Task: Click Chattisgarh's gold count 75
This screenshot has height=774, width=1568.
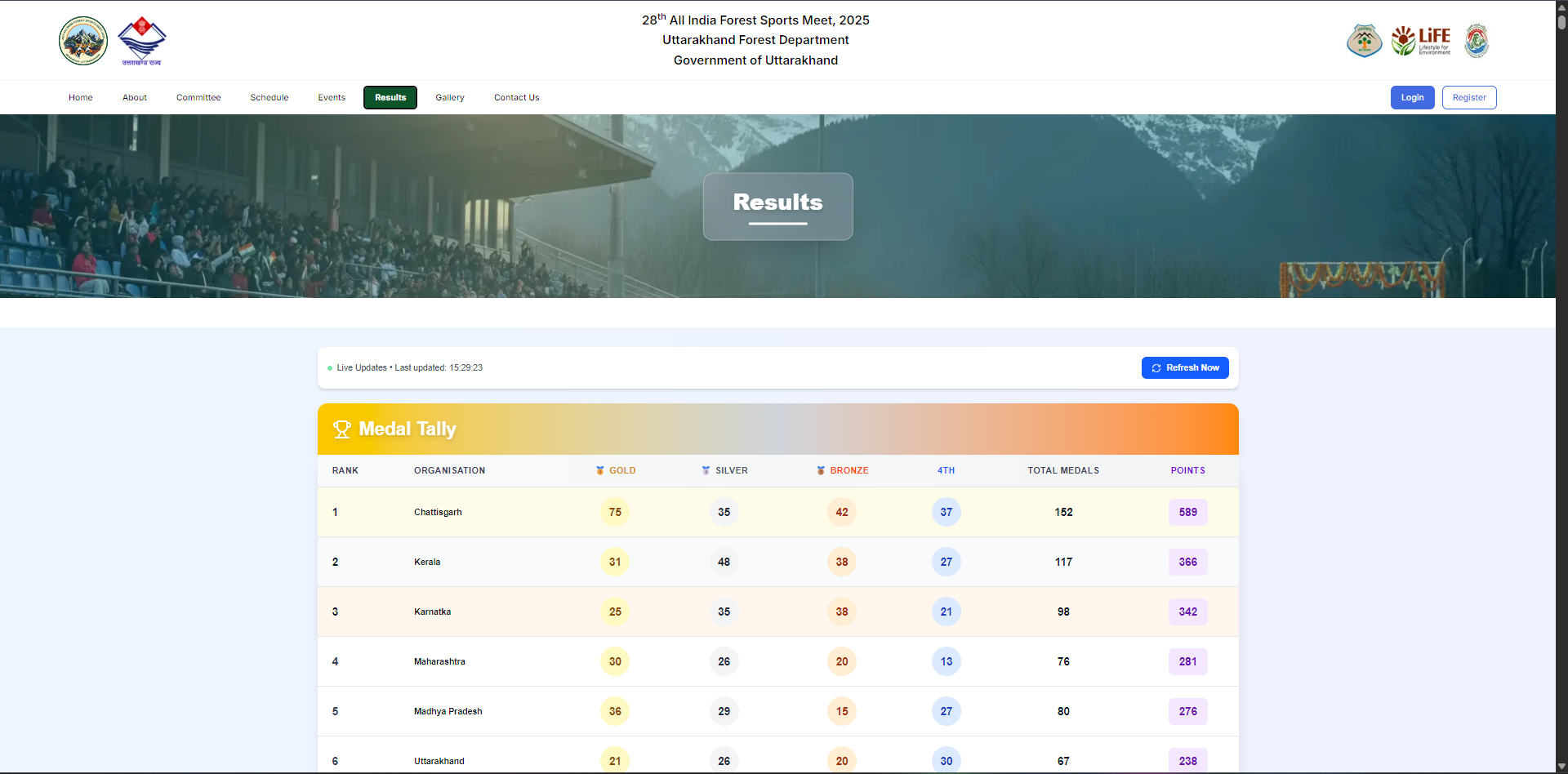Action: [615, 512]
